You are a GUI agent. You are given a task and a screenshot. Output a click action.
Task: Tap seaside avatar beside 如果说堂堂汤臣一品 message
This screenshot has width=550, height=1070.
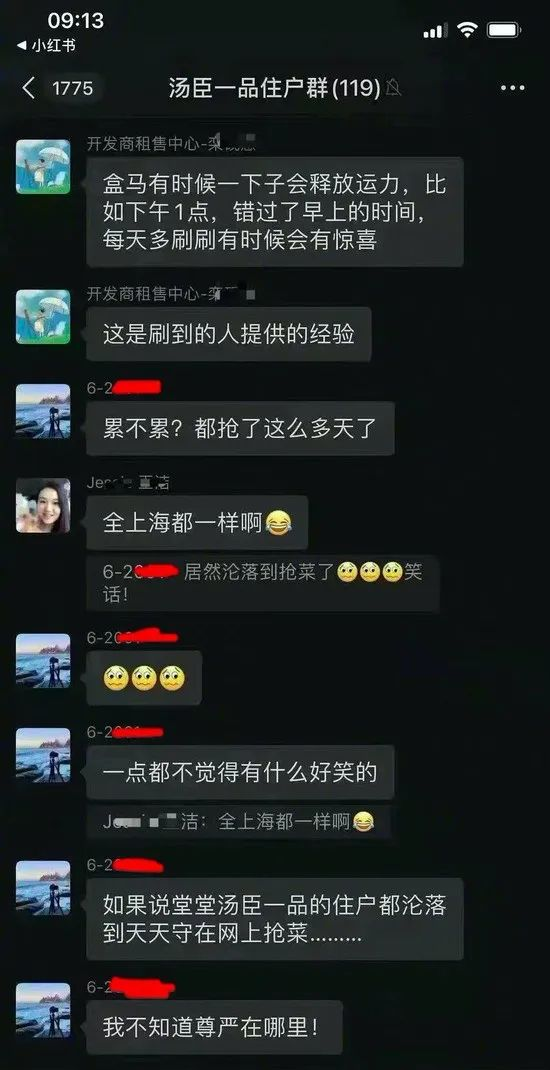coord(43,888)
